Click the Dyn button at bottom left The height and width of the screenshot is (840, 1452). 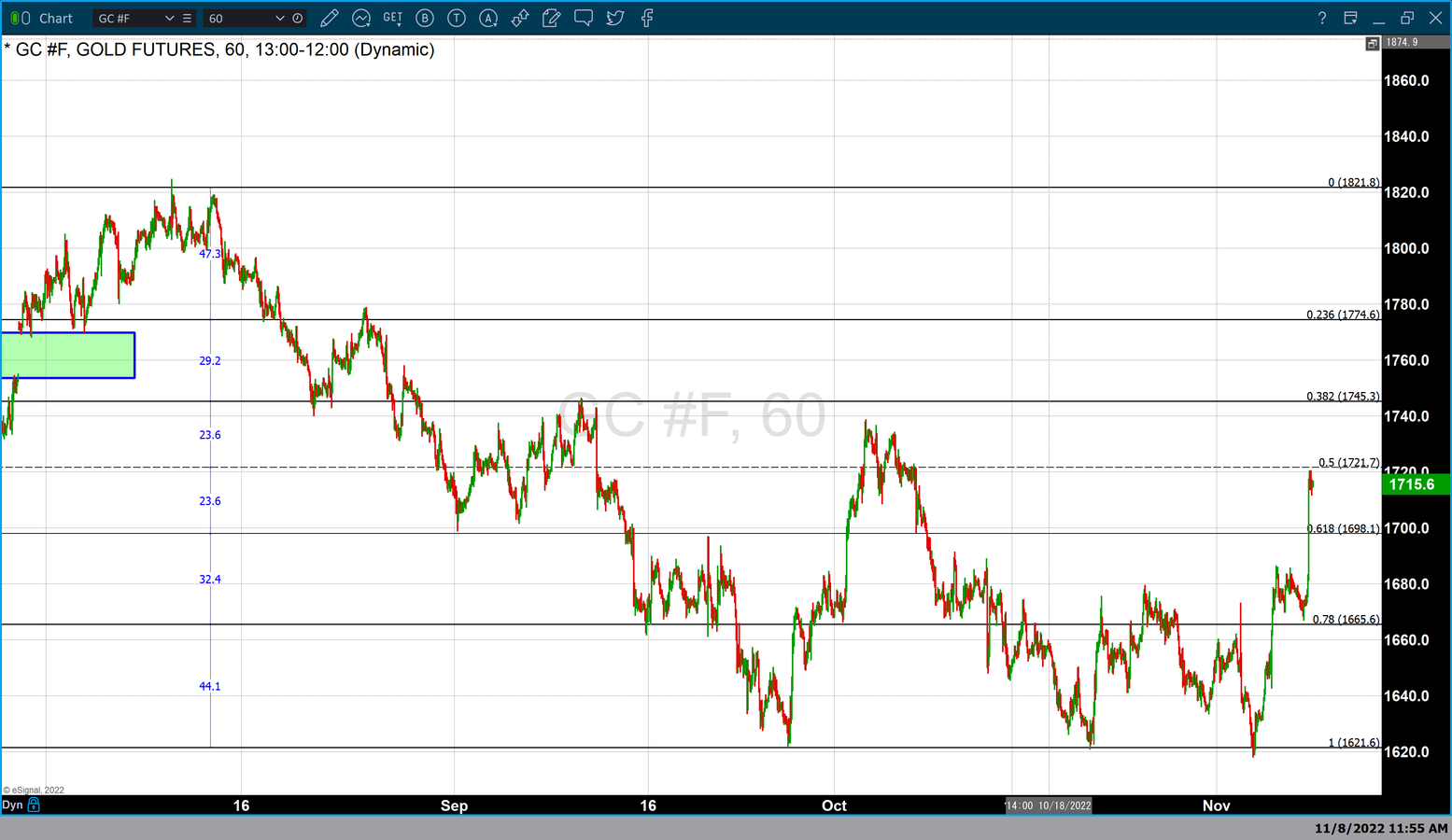(x=12, y=805)
